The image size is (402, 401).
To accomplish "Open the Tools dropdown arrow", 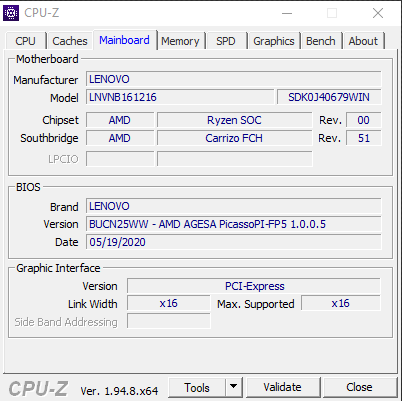I will (x=234, y=387).
